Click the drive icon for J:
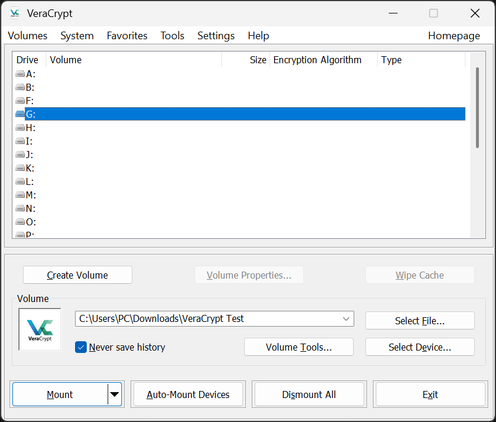Viewport: 496px width, 422px height. point(20,154)
